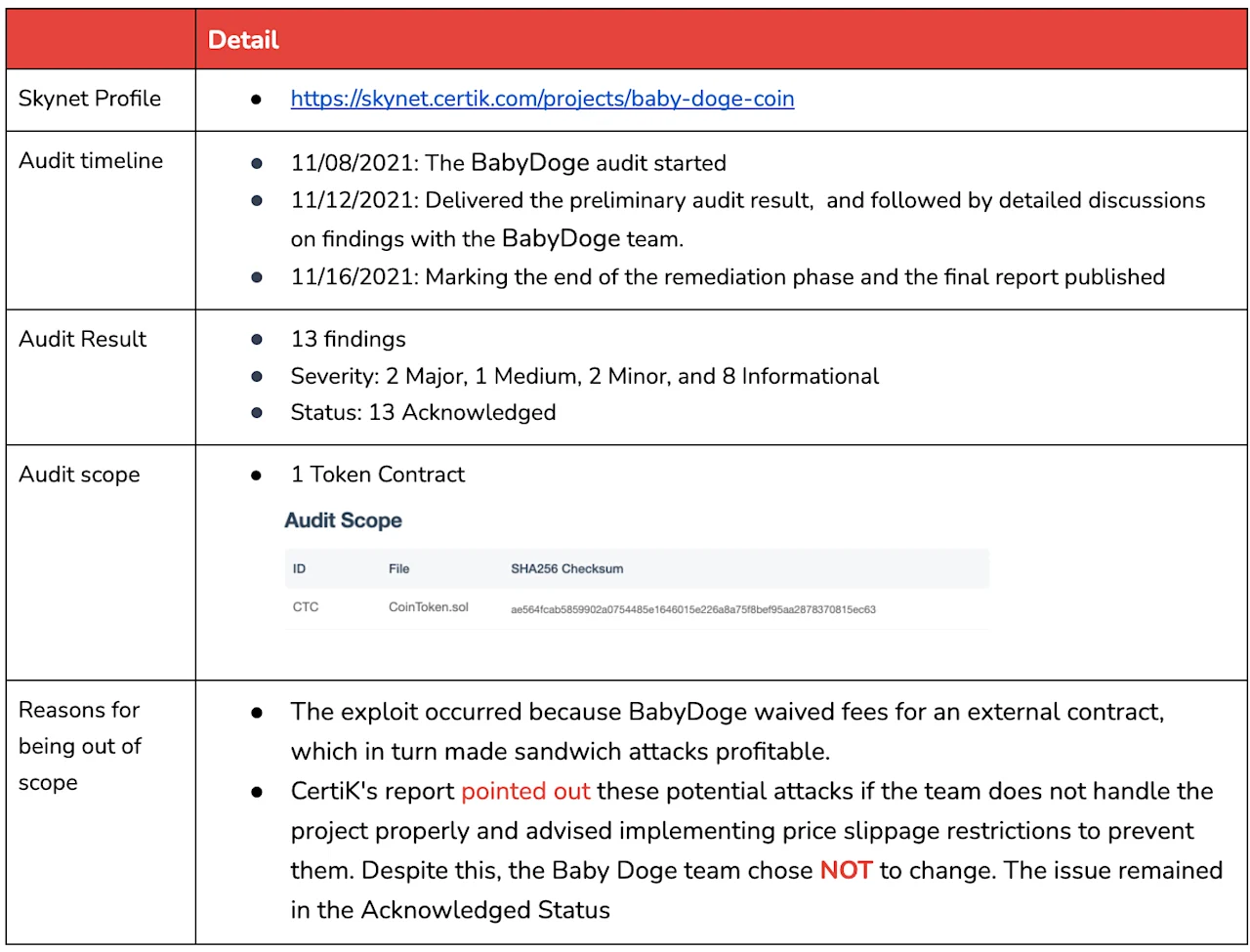1250x952 pixels.
Task: Select the 'Audit timeline' row label
Action: coord(91,161)
